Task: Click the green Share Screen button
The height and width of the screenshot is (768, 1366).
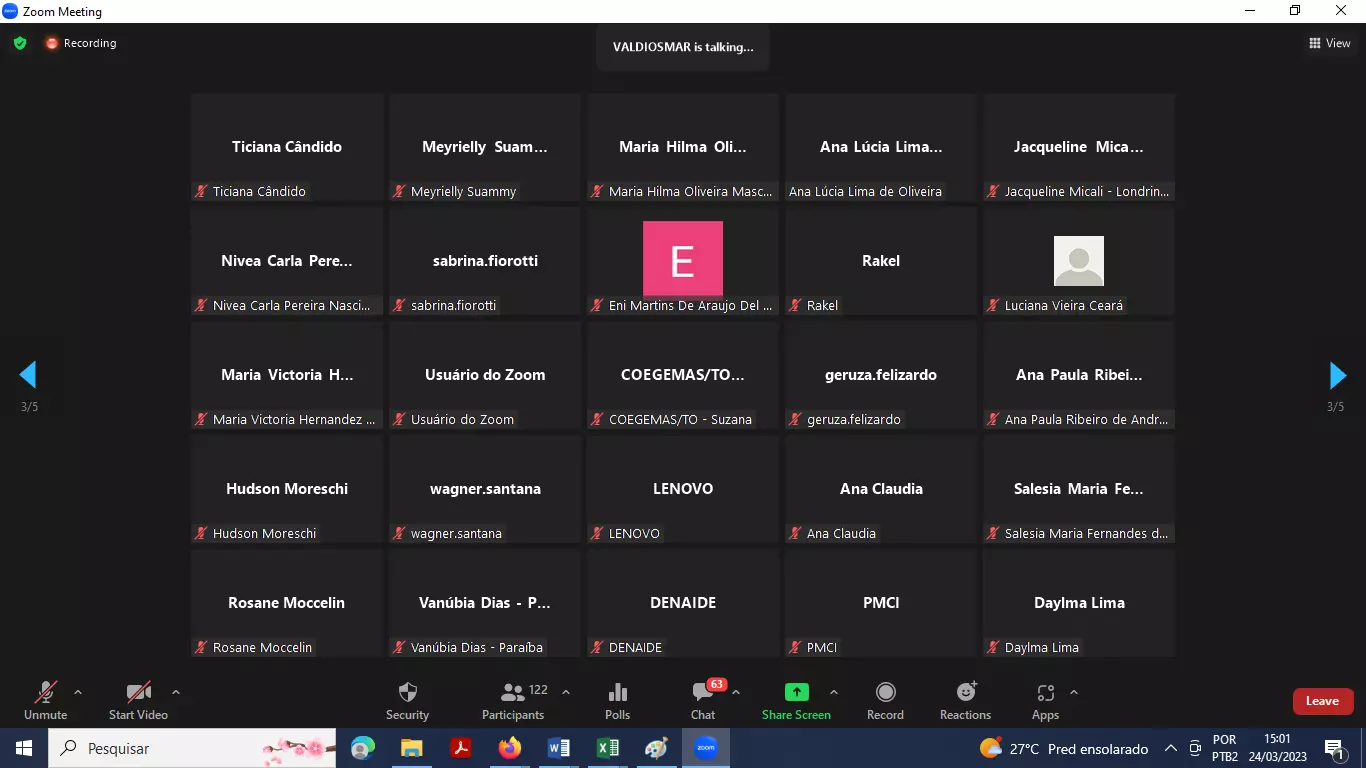Action: tap(796, 700)
